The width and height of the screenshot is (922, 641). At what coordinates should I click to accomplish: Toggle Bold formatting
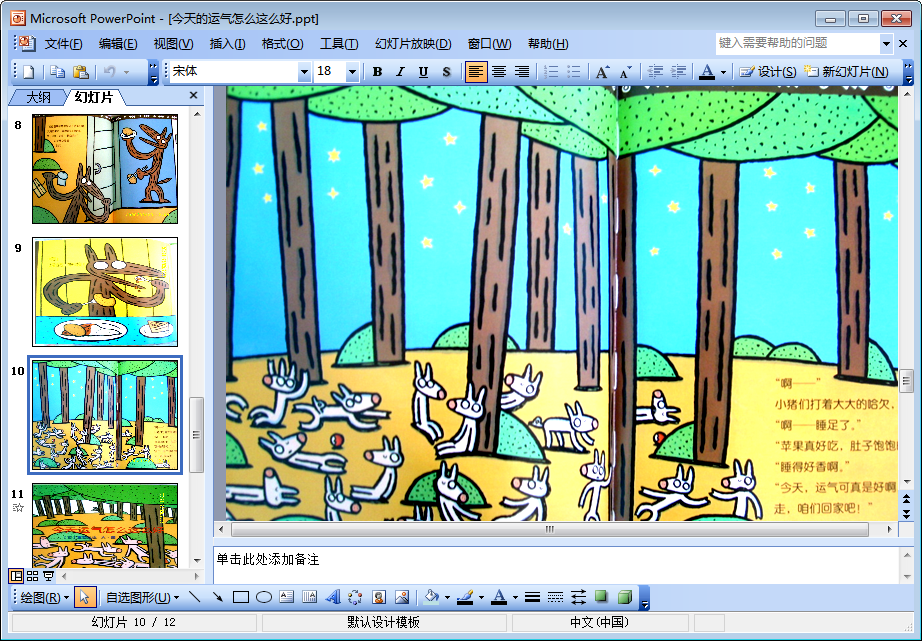coord(378,72)
